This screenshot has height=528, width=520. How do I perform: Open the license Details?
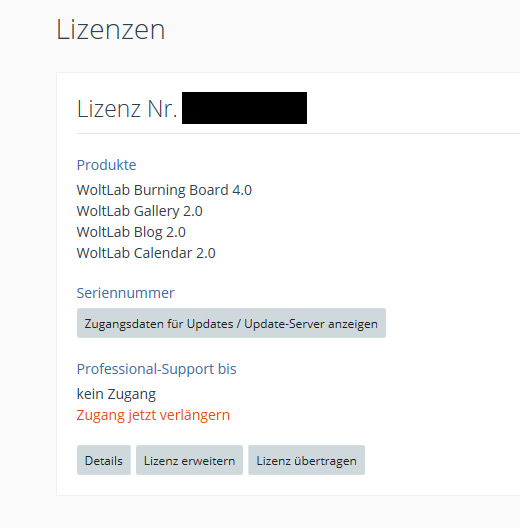pos(104,460)
